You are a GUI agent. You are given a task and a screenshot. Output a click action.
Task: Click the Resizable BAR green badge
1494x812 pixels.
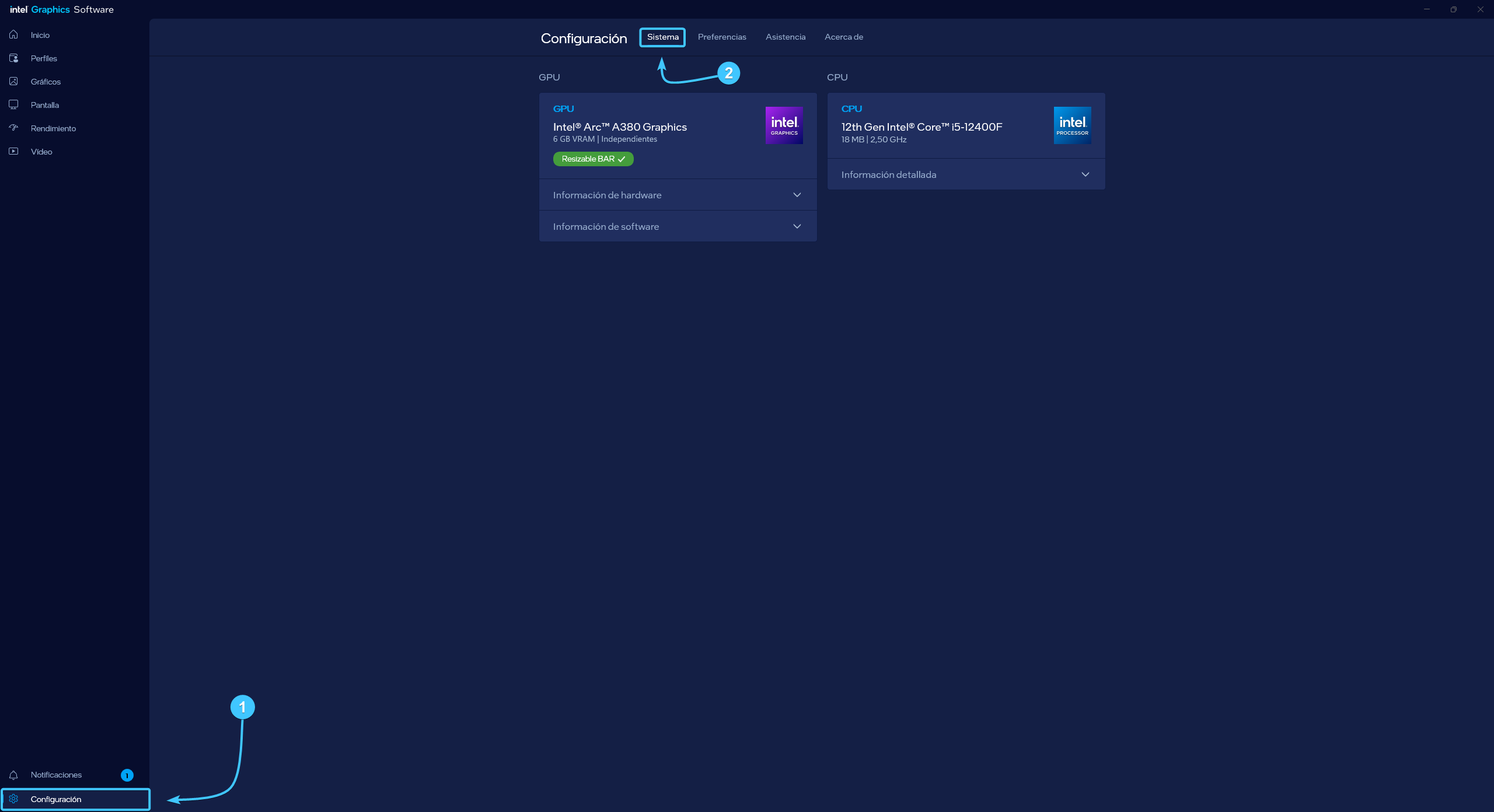pyautogui.click(x=593, y=159)
